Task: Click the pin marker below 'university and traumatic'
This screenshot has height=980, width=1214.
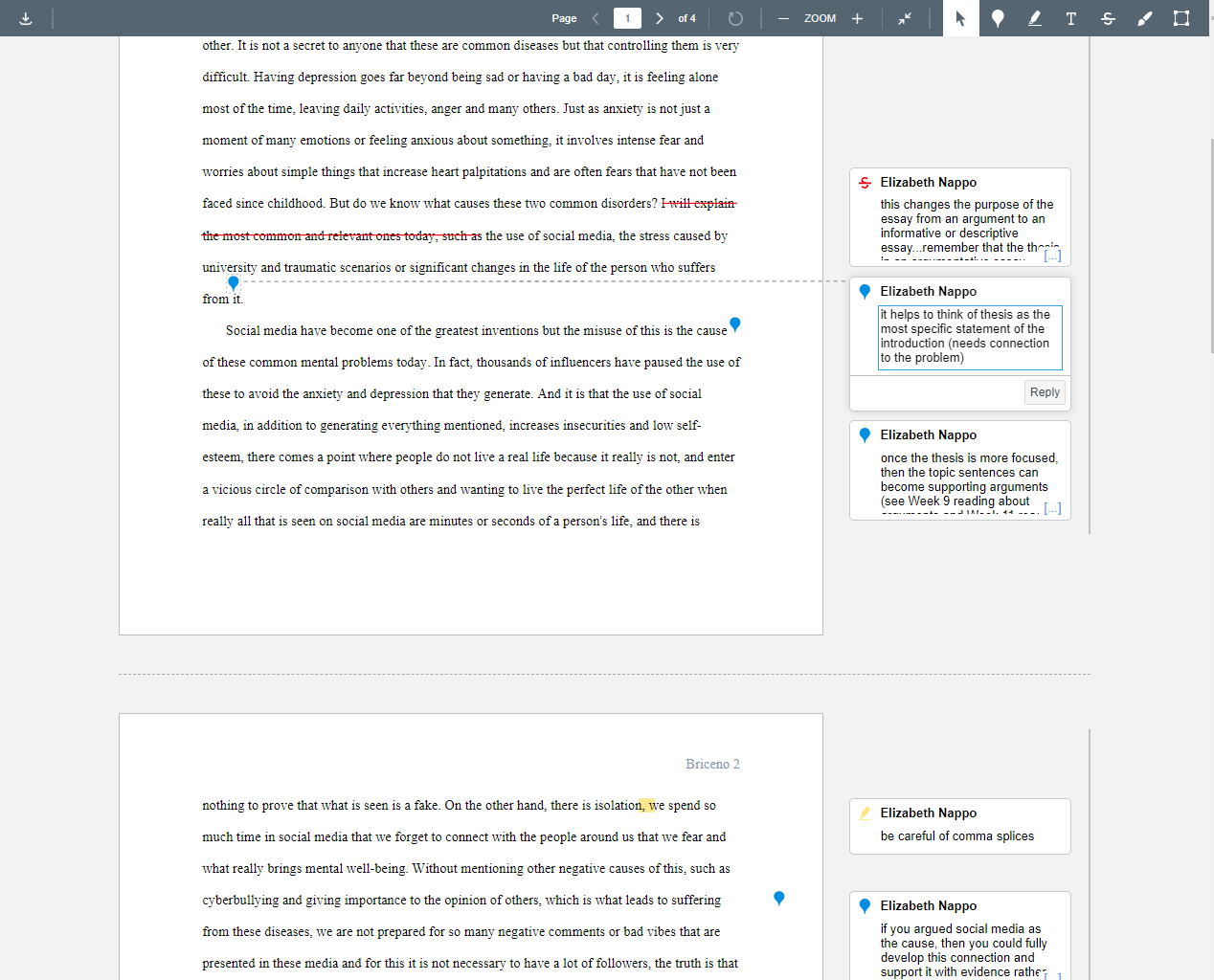Action: [x=233, y=283]
